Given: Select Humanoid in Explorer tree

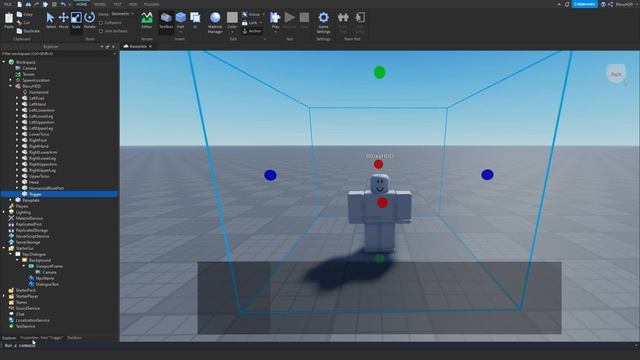Looking at the screenshot, I should pyautogui.click(x=38, y=92).
